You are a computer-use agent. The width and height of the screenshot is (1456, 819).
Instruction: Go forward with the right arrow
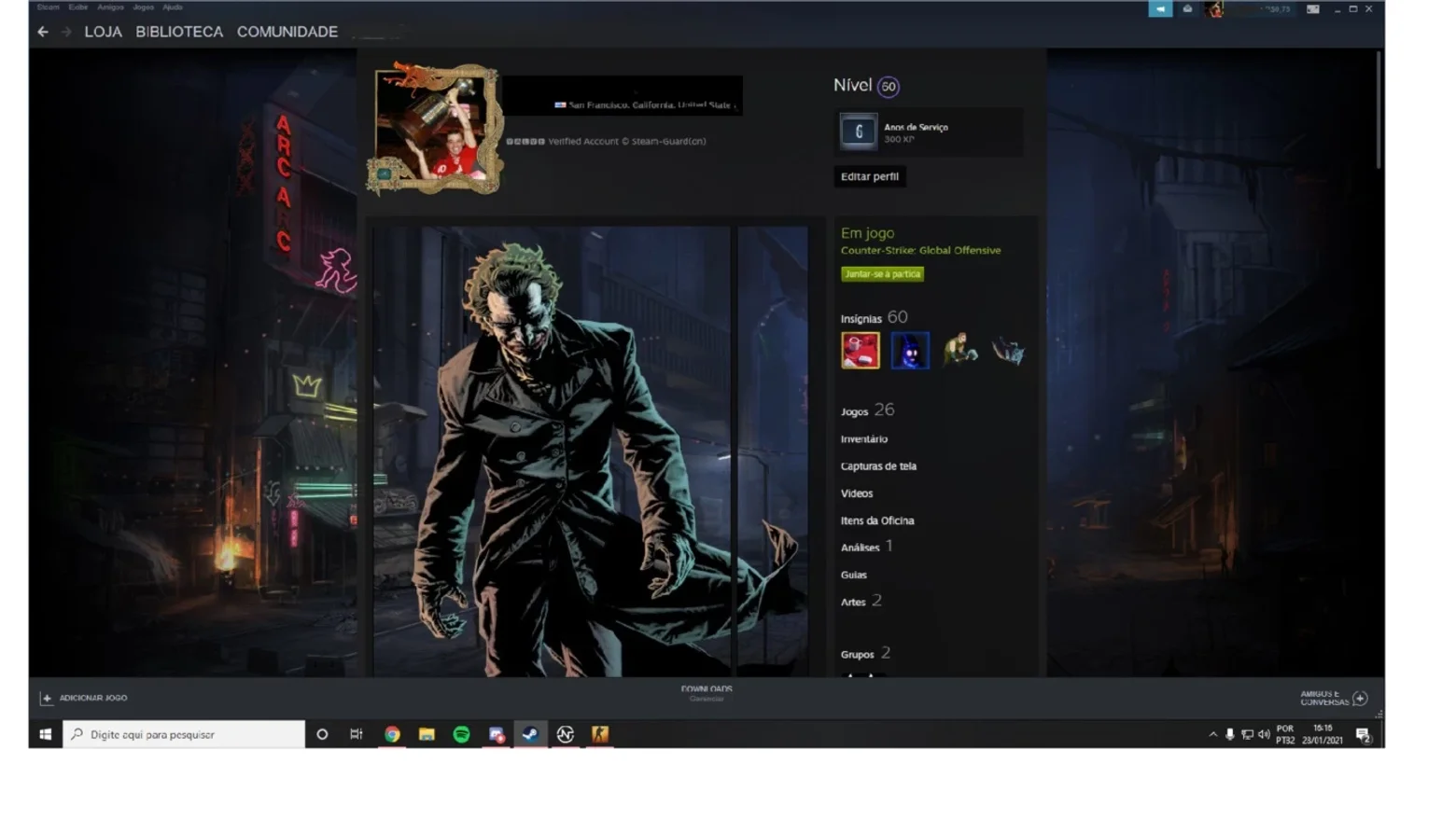(x=66, y=32)
